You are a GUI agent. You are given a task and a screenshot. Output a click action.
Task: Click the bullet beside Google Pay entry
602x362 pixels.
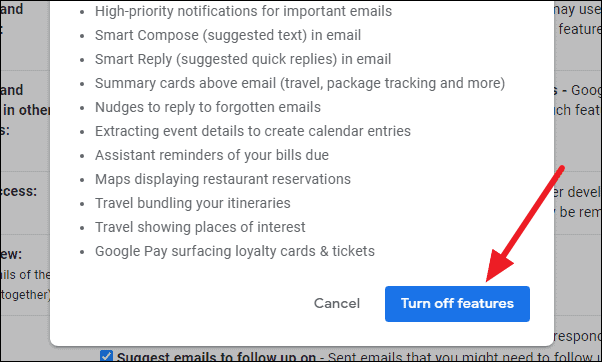(x=82, y=253)
